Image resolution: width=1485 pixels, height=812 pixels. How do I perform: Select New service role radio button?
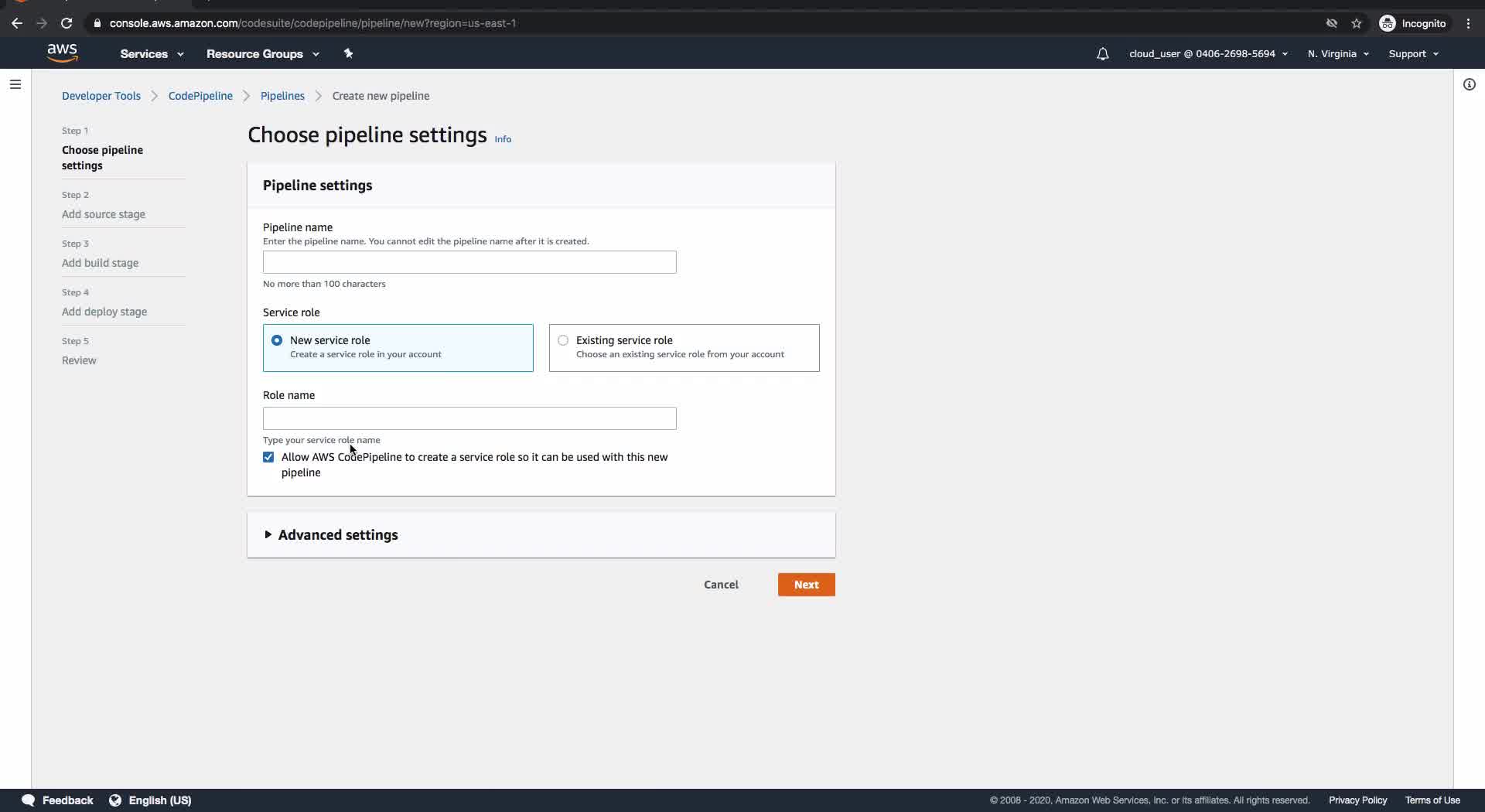point(277,340)
